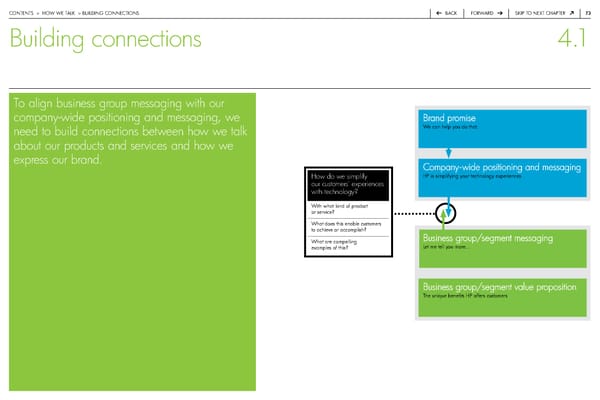600x400 pixels.
Task: Click the Back arrow icon
Action: 441,12
